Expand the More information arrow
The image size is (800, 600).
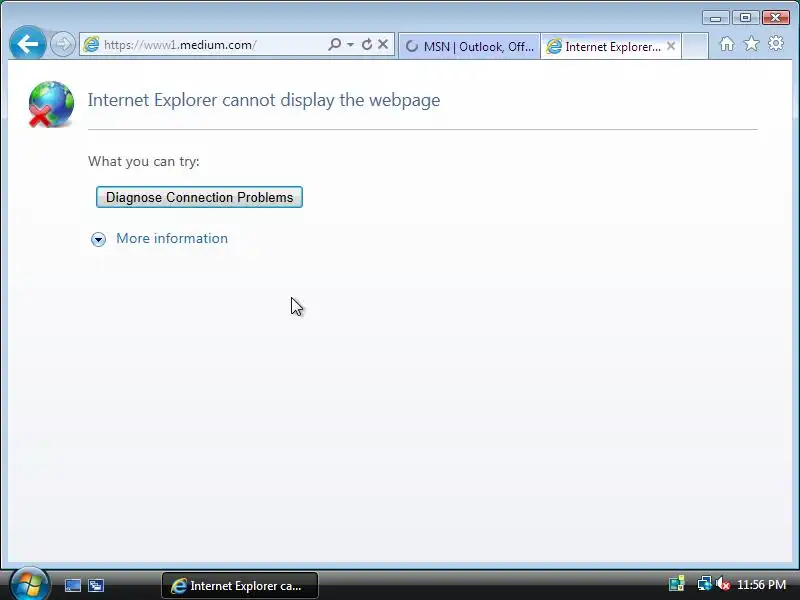98,239
